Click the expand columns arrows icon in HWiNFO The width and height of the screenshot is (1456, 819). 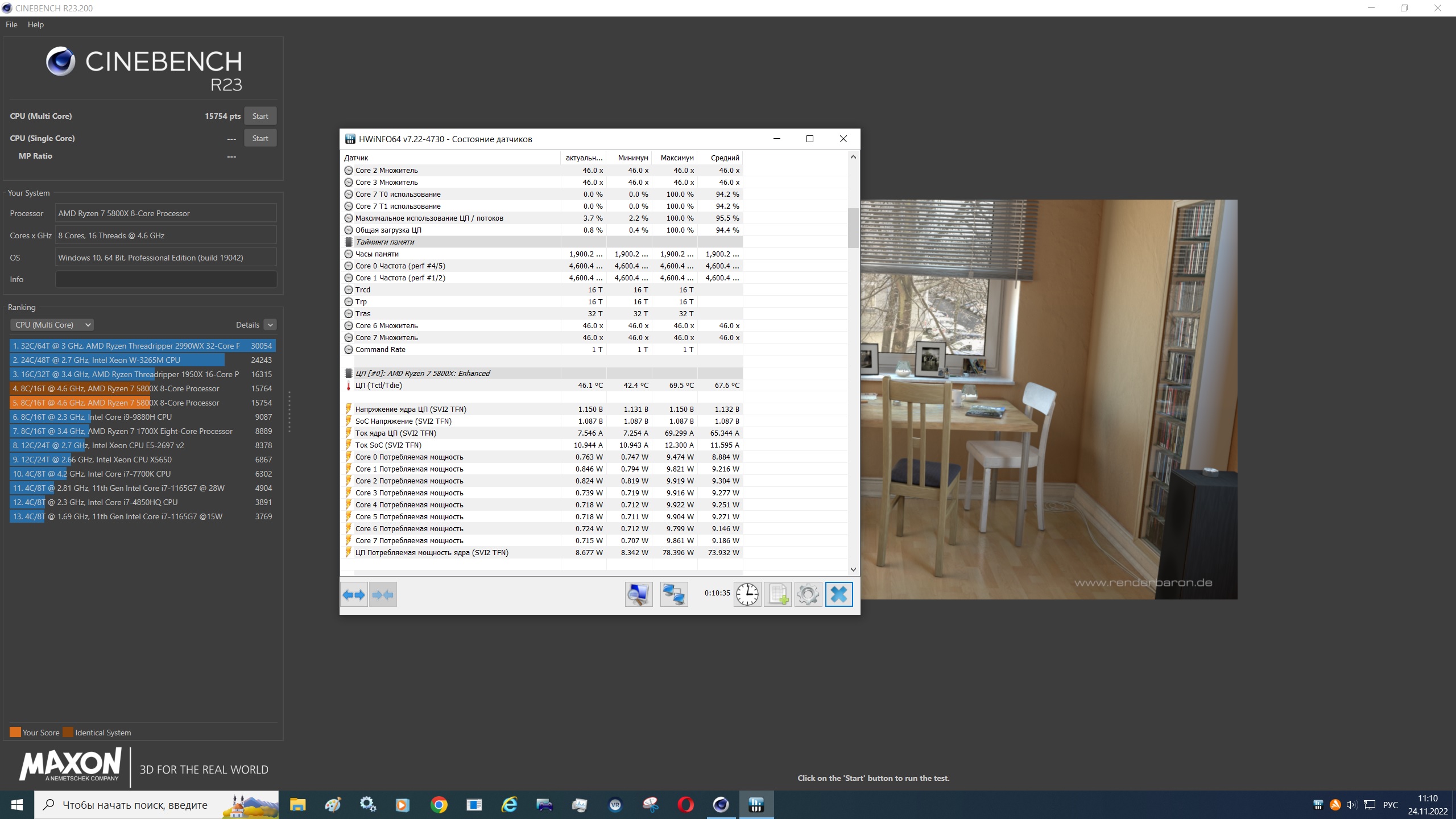click(x=354, y=595)
